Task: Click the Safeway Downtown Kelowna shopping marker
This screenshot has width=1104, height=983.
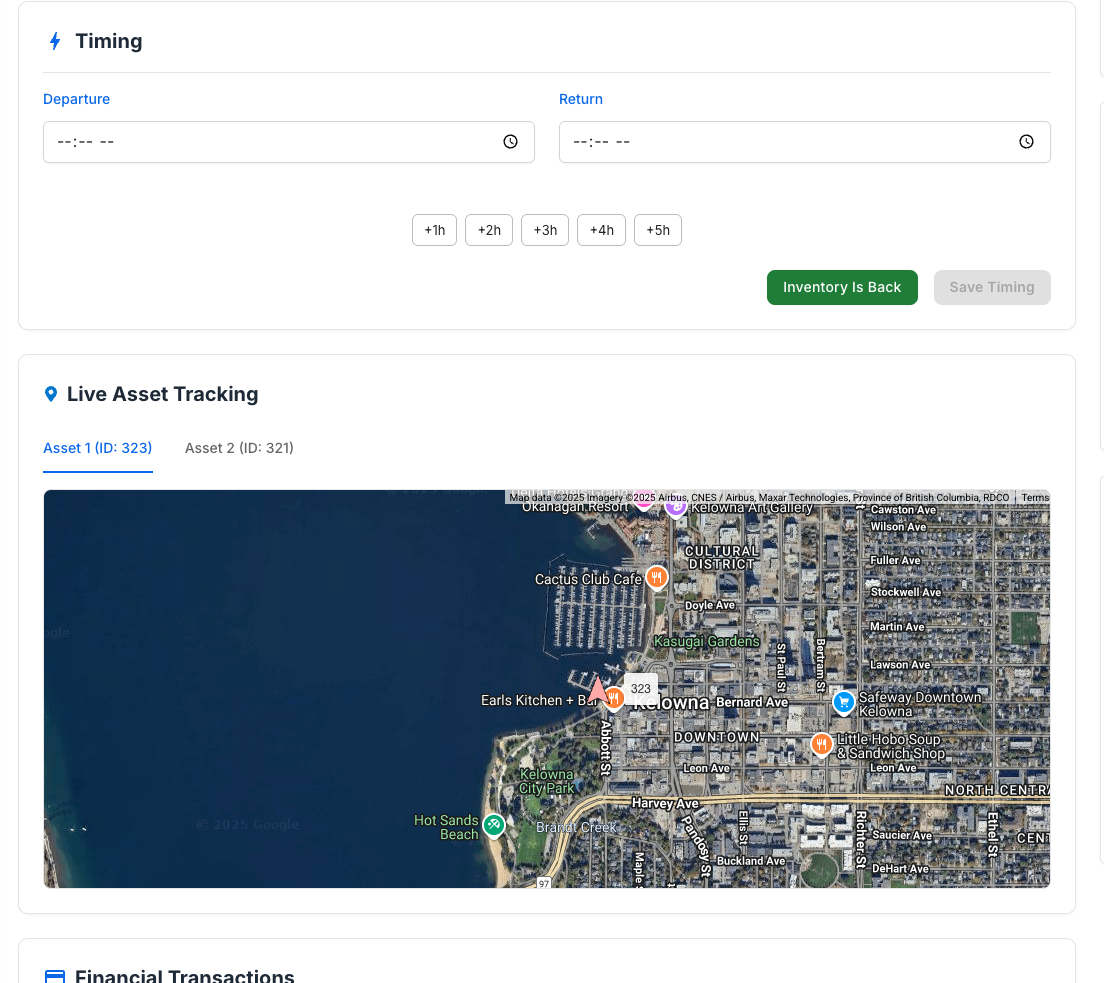Action: [843, 702]
